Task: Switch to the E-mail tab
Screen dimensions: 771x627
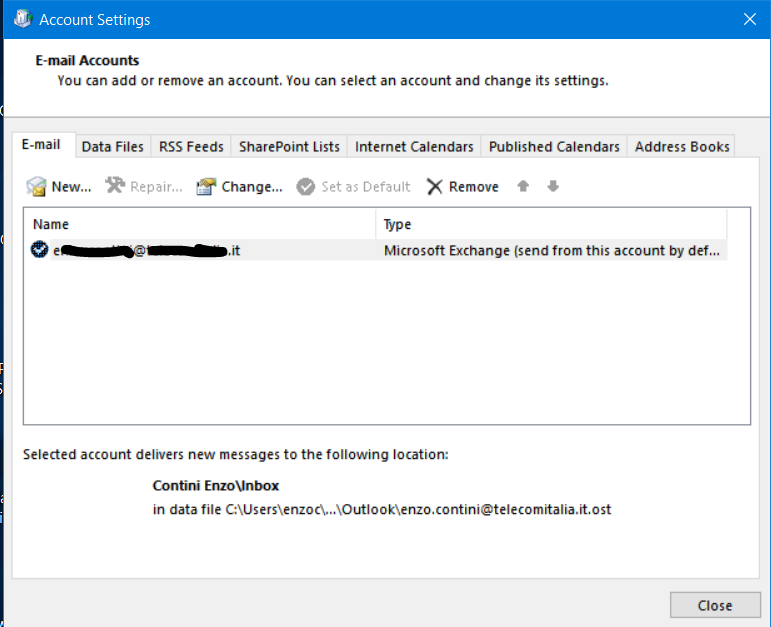Action: coord(41,145)
